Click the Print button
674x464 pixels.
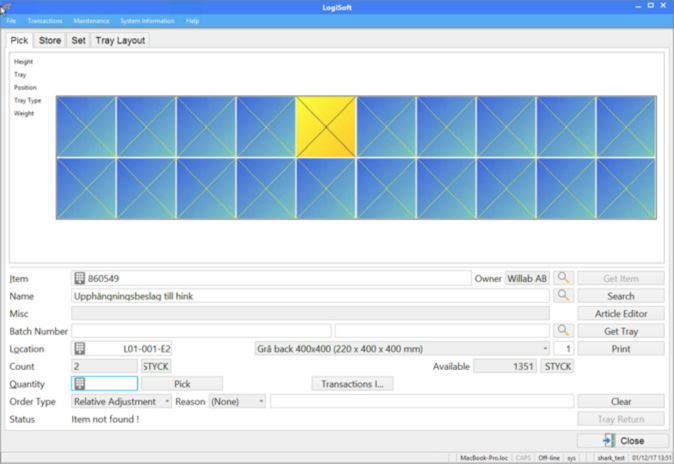pos(621,349)
